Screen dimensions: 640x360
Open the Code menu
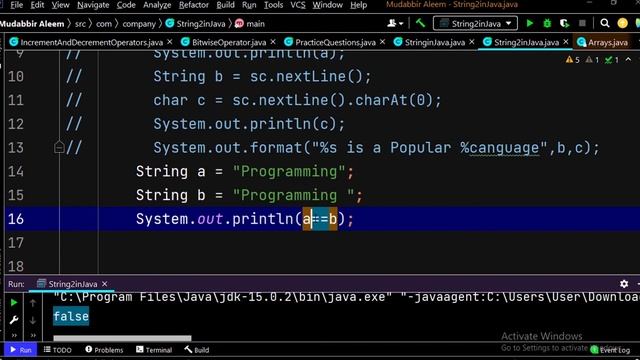pyautogui.click(x=126, y=5)
